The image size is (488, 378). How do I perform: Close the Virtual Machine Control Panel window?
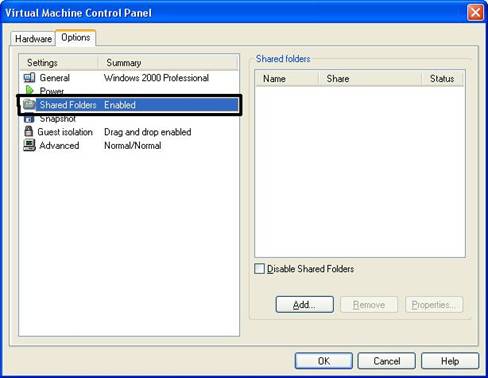point(475,13)
